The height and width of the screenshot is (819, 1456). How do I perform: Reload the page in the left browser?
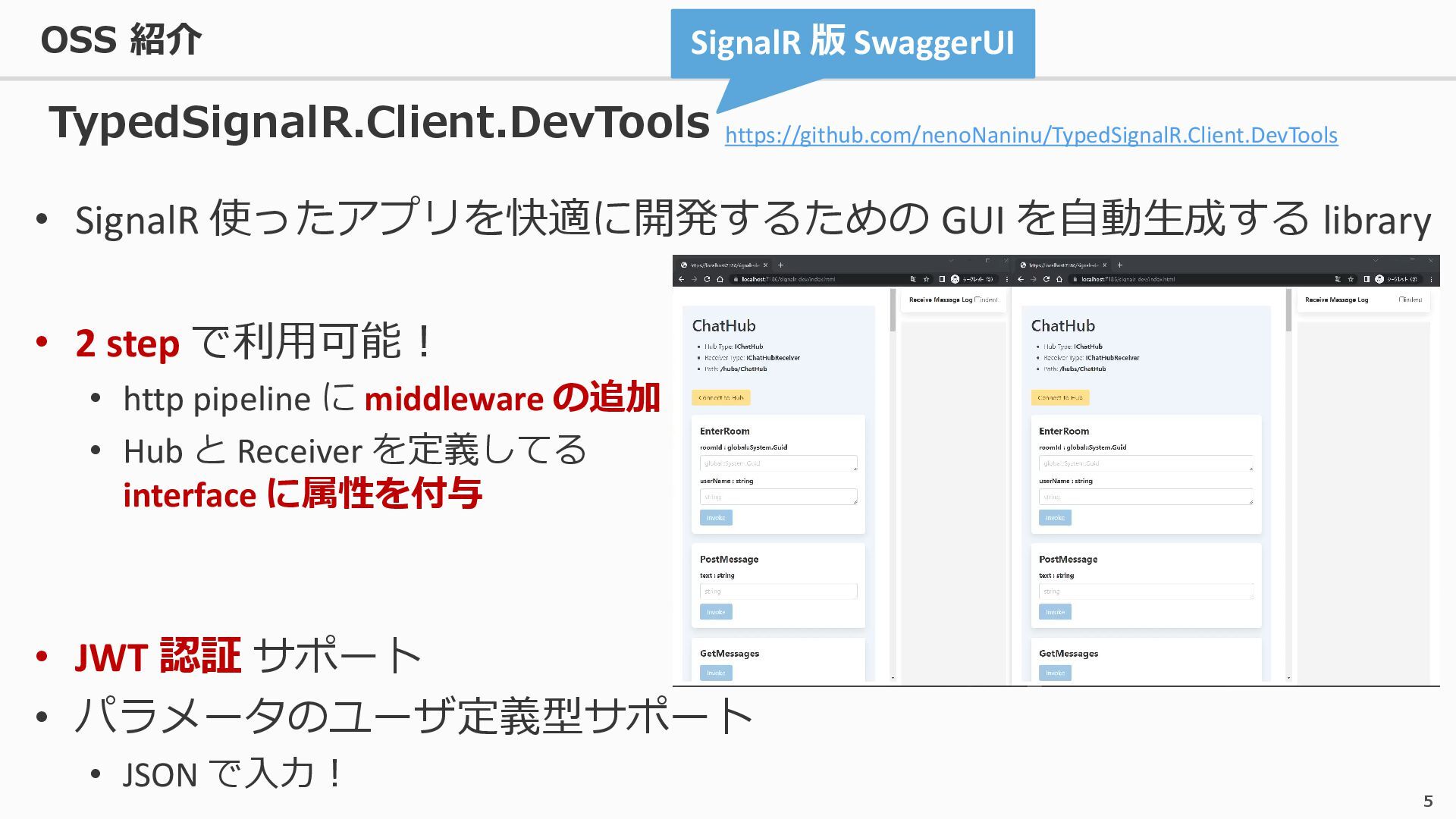pyautogui.click(x=707, y=279)
